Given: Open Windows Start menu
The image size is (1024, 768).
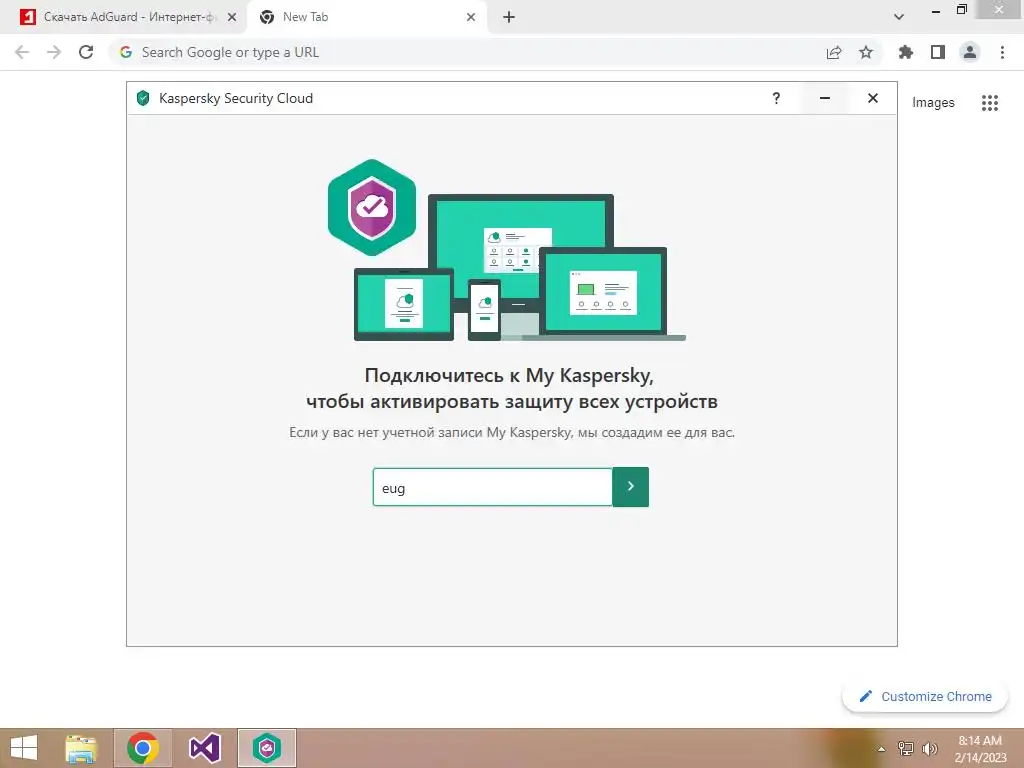Looking at the screenshot, I should pos(24,748).
